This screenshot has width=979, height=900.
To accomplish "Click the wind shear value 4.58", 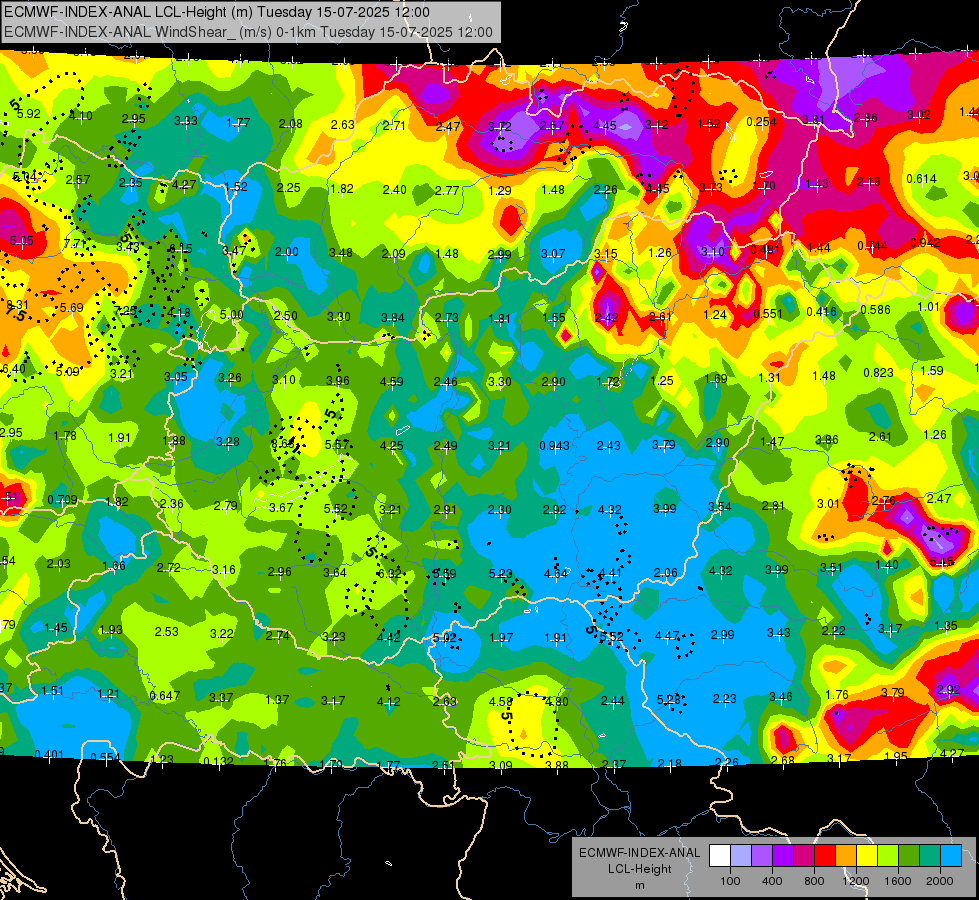I will click(501, 702).
